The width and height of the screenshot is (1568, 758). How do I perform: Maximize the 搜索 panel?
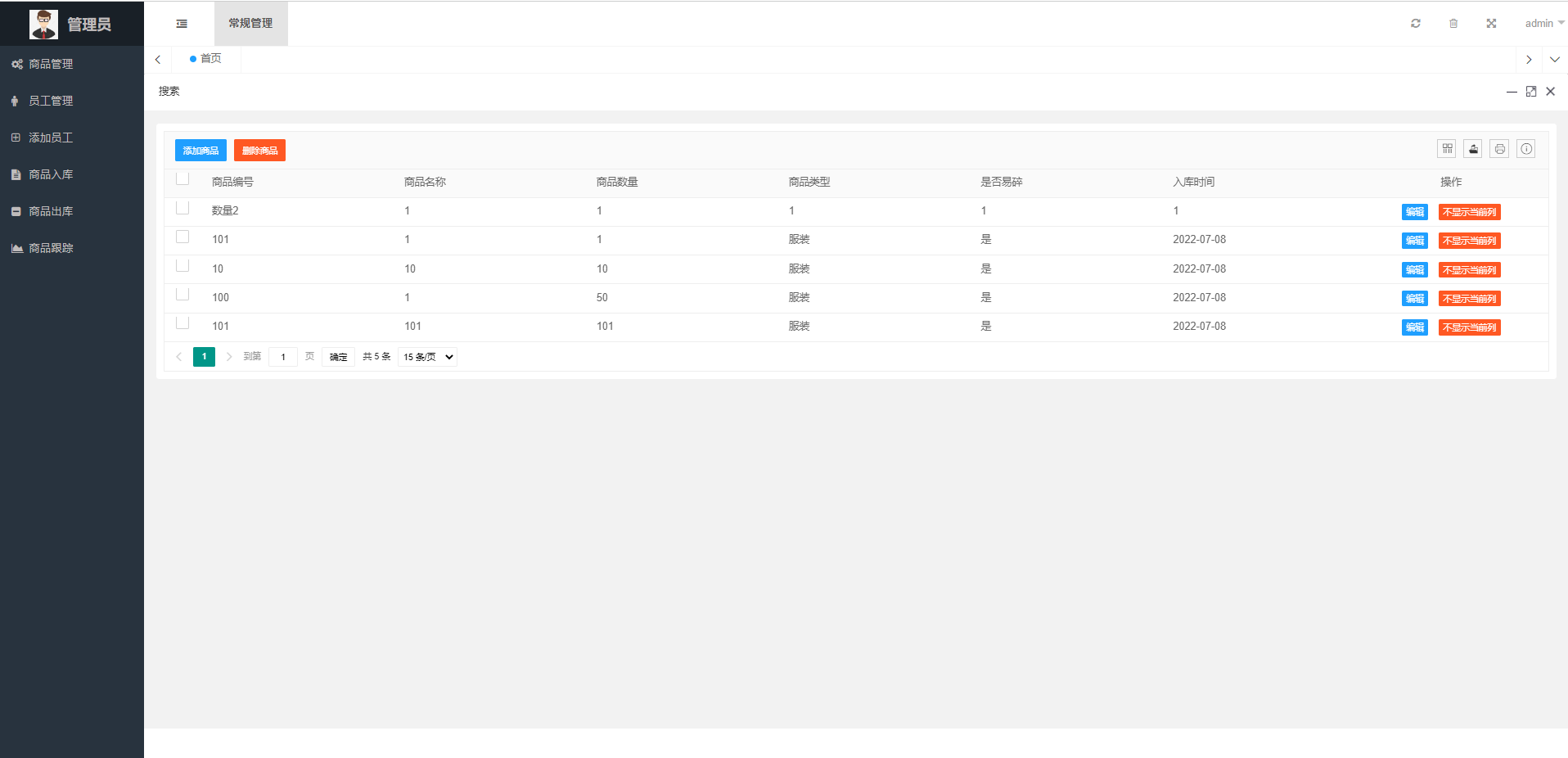click(1531, 92)
